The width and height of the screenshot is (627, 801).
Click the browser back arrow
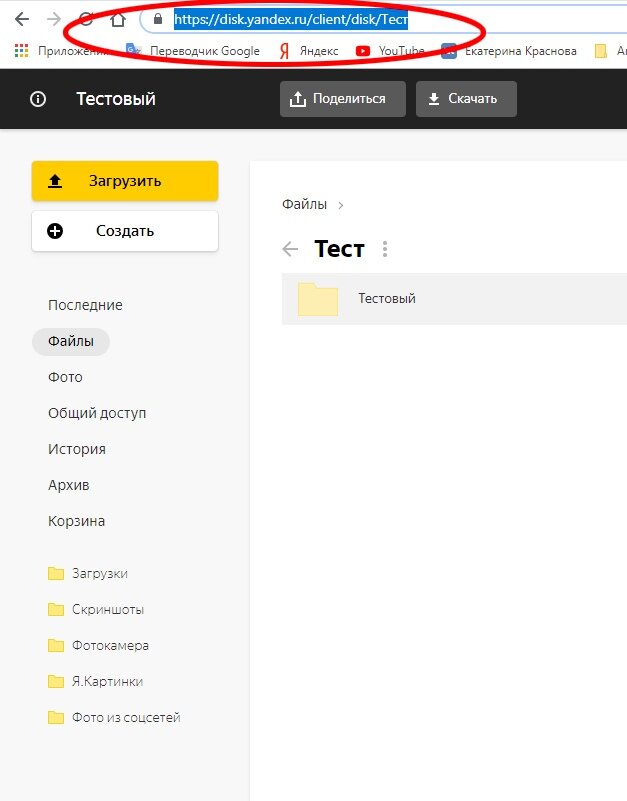[x=22, y=19]
